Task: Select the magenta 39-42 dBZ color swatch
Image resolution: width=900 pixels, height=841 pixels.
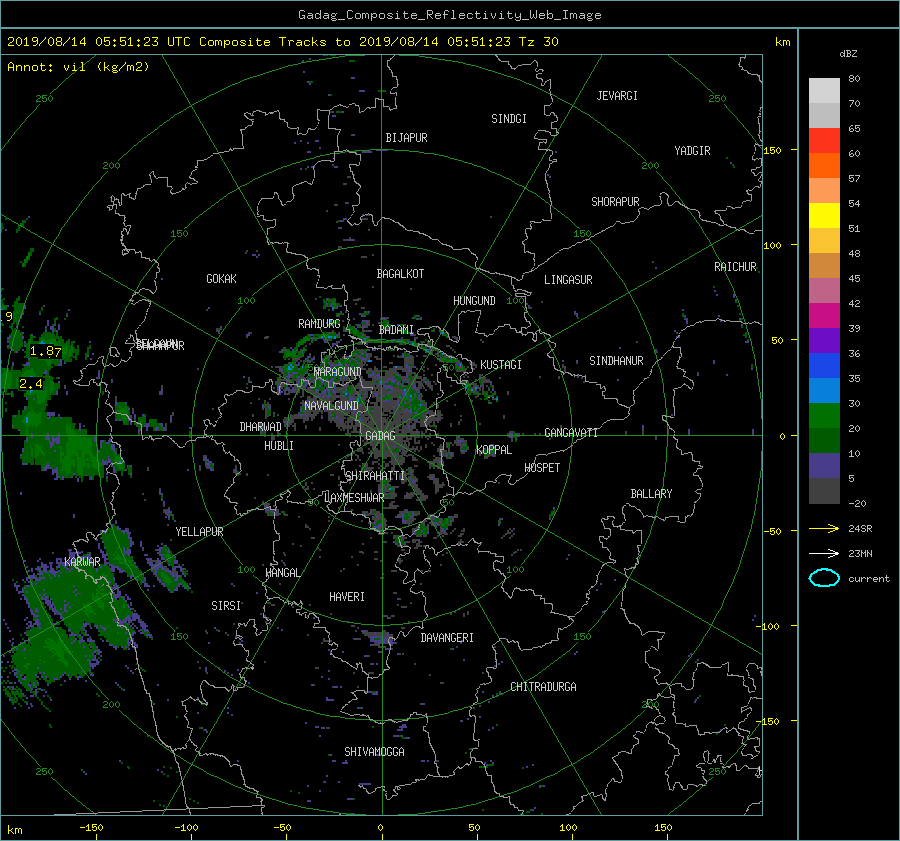Action: 824,316
